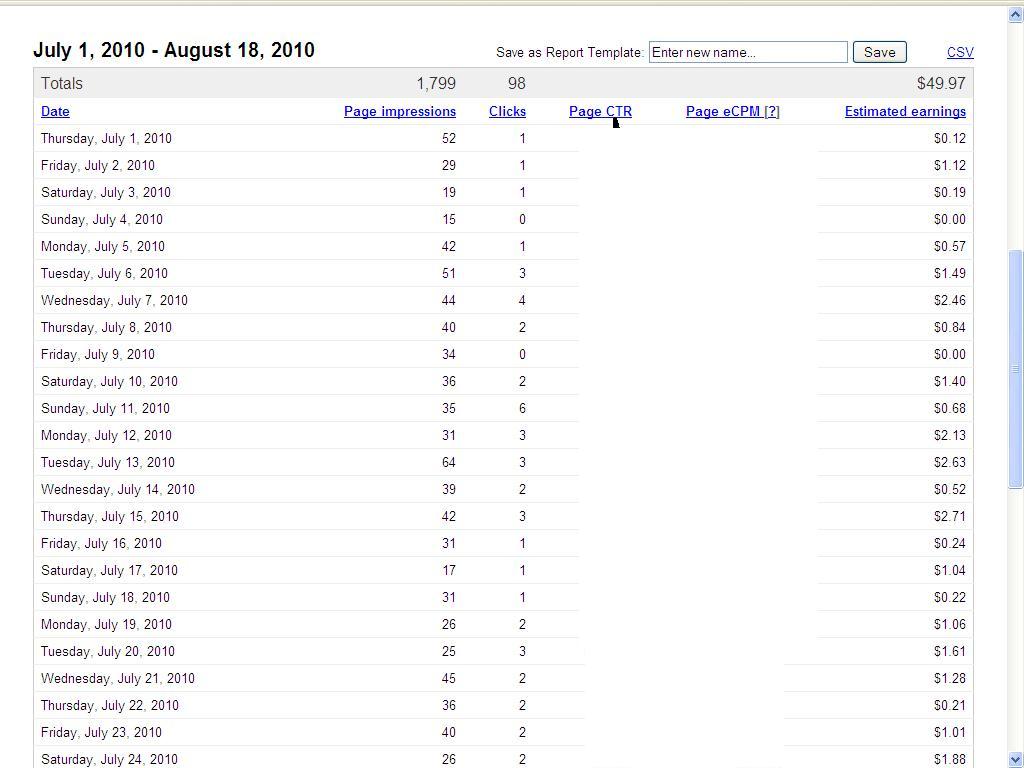
Task: Sort by Page impressions column
Action: tap(399, 112)
